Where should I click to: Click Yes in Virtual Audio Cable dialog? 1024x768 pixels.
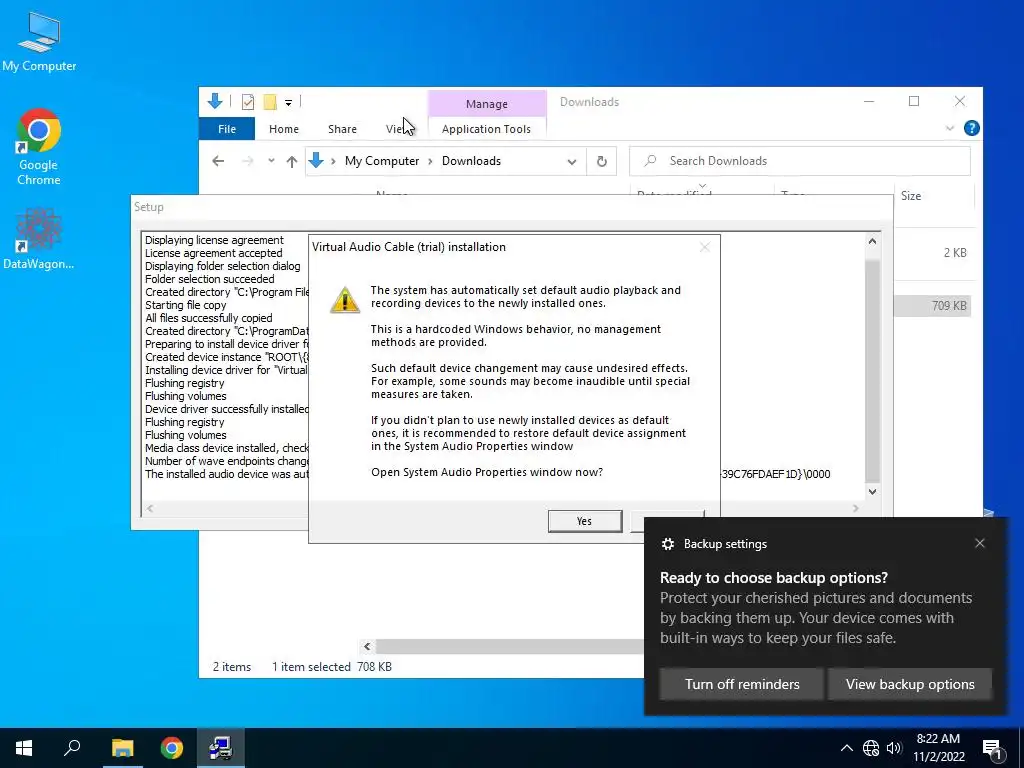click(584, 521)
